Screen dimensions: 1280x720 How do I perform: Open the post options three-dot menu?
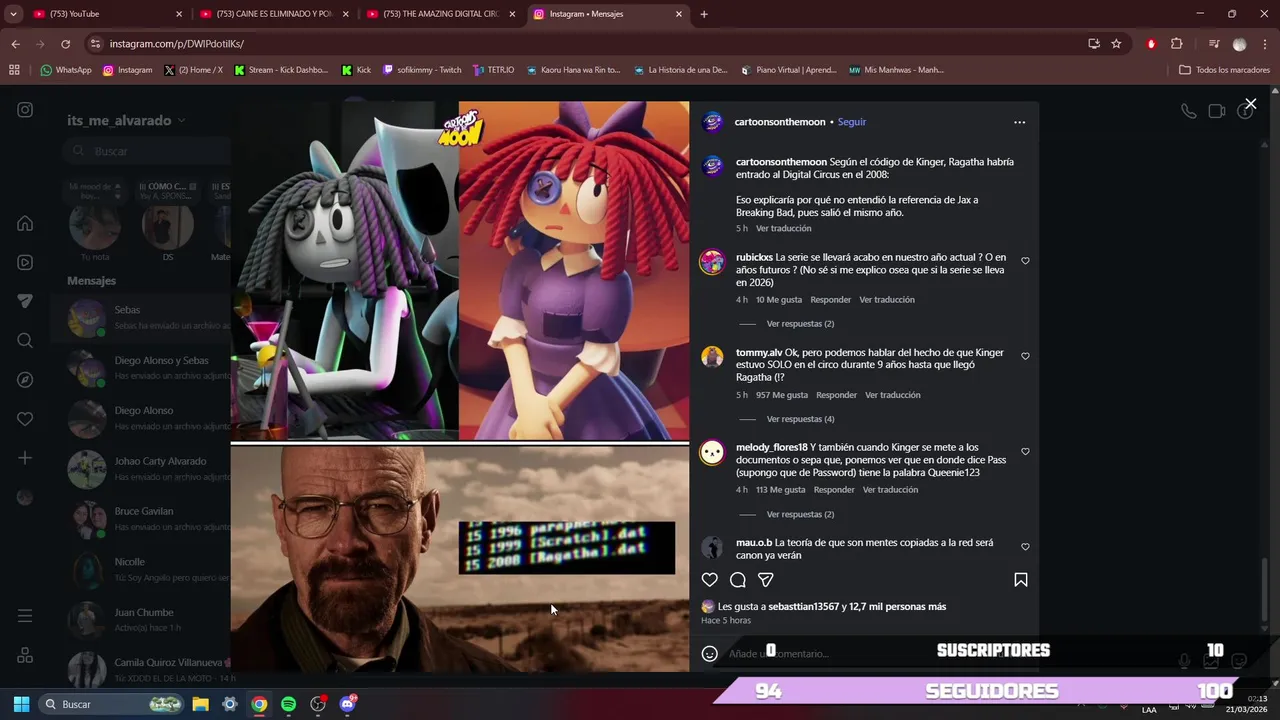(x=1019, y=122)
